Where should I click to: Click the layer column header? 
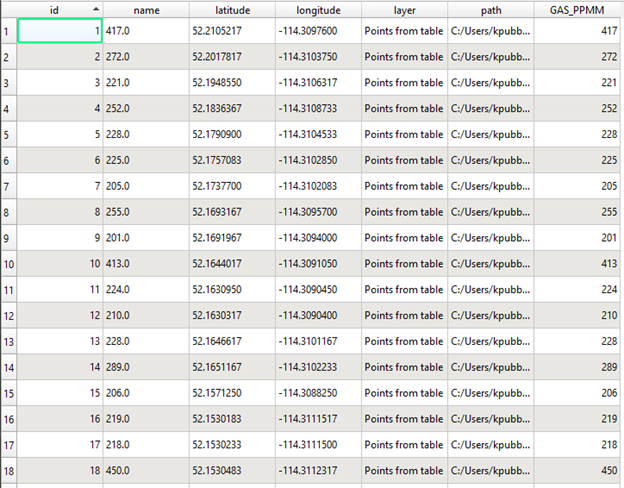pyautogui.click(x=404, y=10)
